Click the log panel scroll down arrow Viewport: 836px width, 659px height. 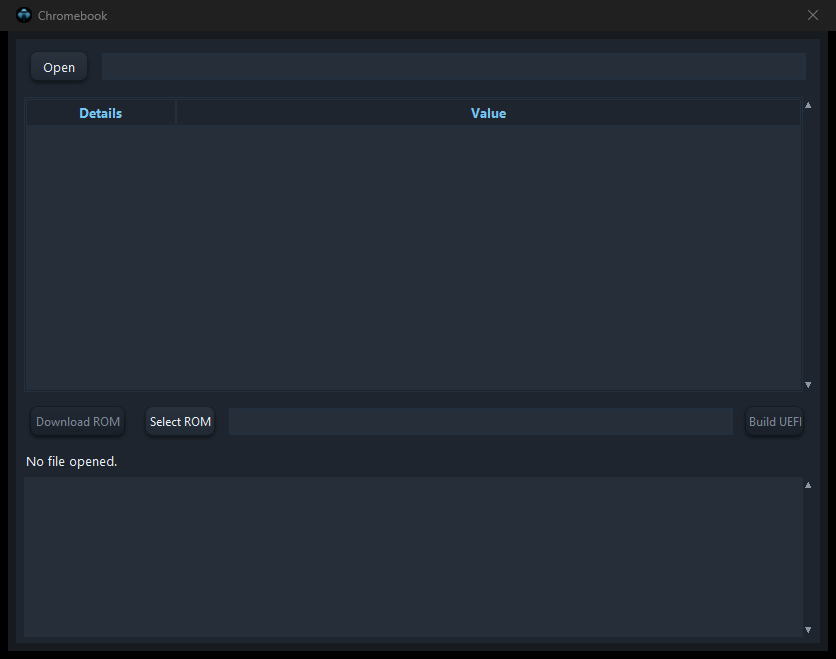click(808, 630)
